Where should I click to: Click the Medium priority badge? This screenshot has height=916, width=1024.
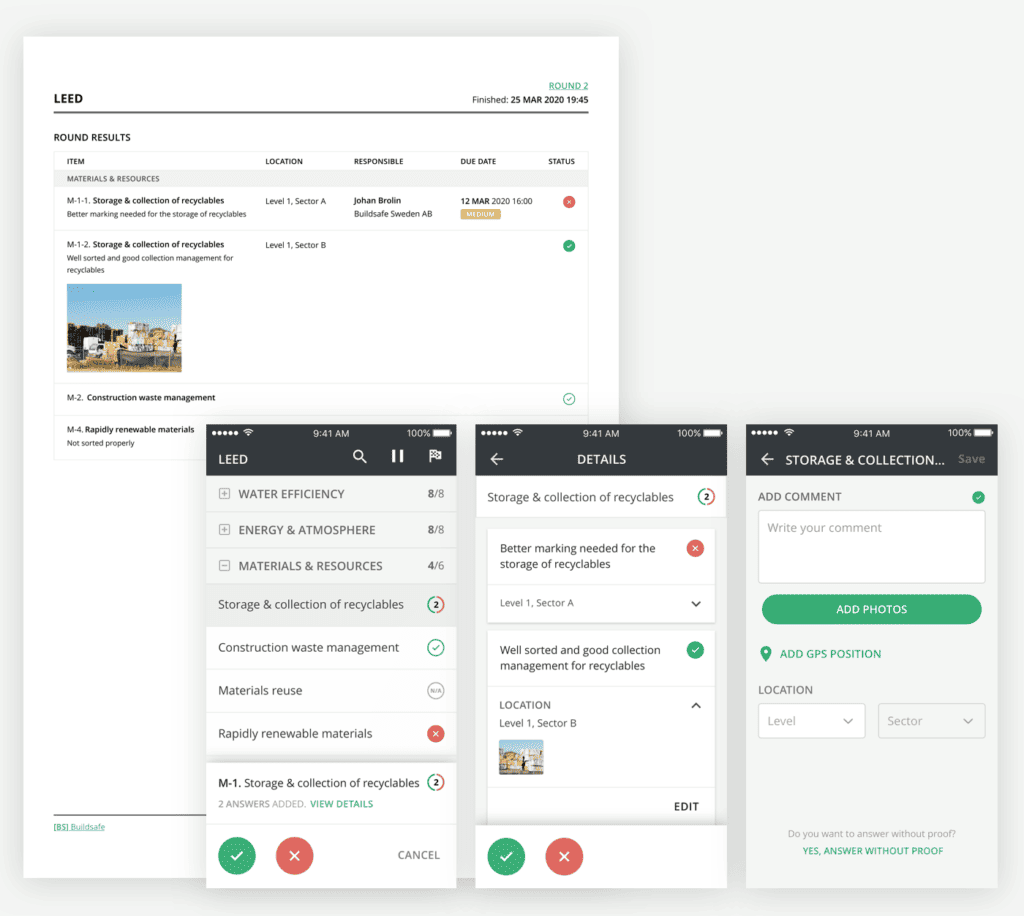tap(480, 214)
